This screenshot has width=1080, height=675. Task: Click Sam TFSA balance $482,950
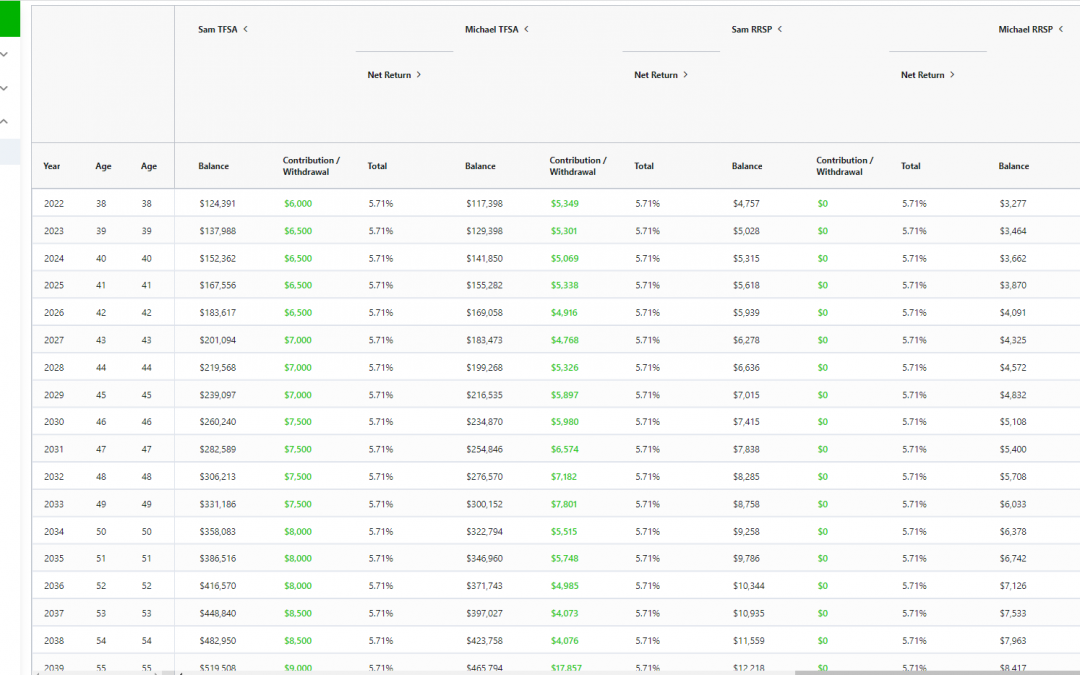coord(218,641)
